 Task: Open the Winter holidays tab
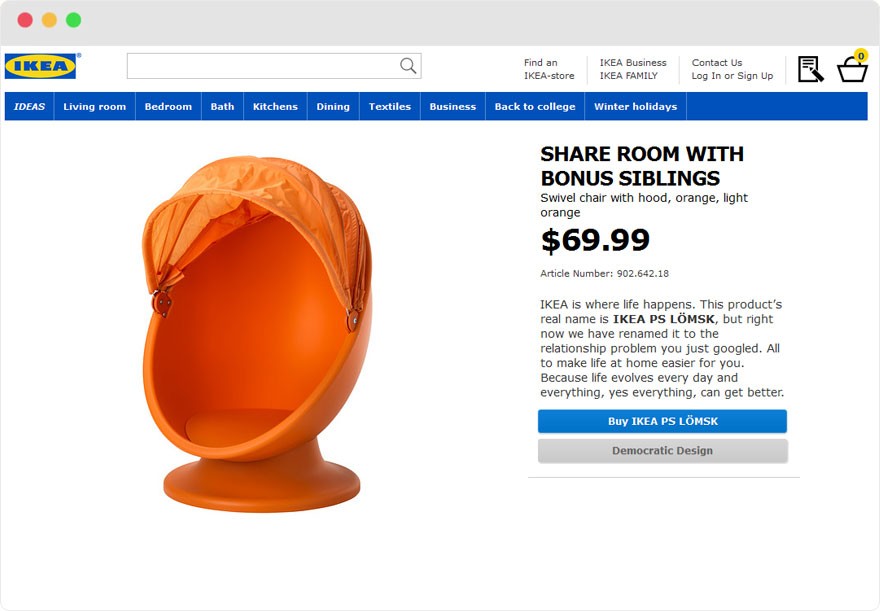coord(635,107)
